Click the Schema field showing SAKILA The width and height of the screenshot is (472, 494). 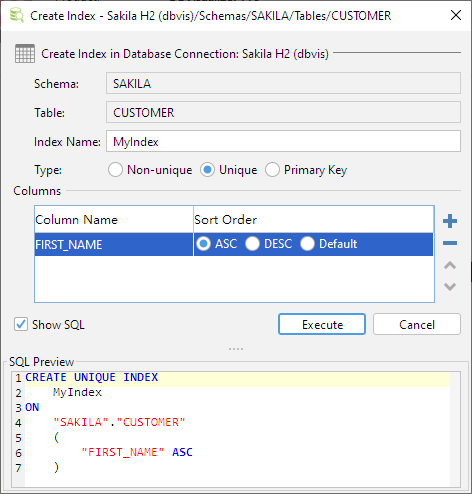coord(283,83)
